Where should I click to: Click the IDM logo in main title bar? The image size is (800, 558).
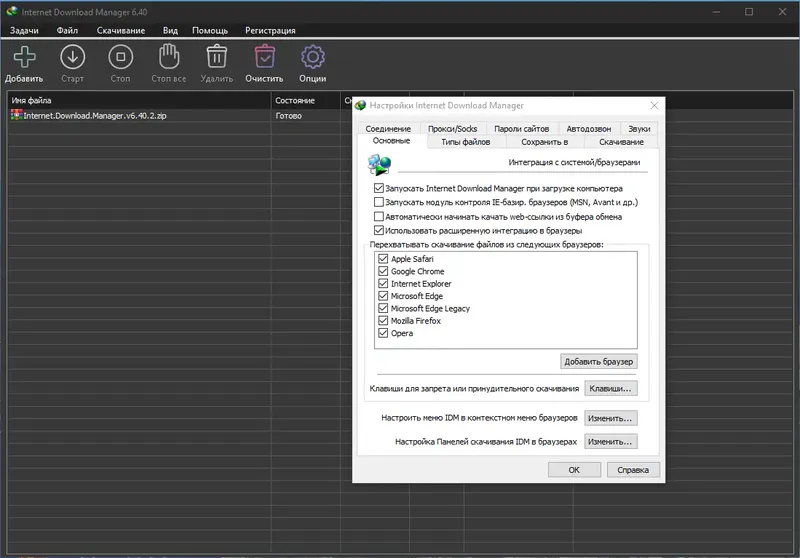(x=12, y=11)
